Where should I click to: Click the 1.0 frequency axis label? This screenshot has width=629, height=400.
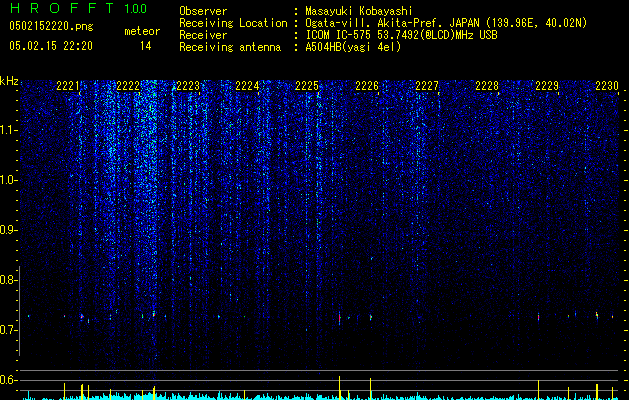(7, 180)
